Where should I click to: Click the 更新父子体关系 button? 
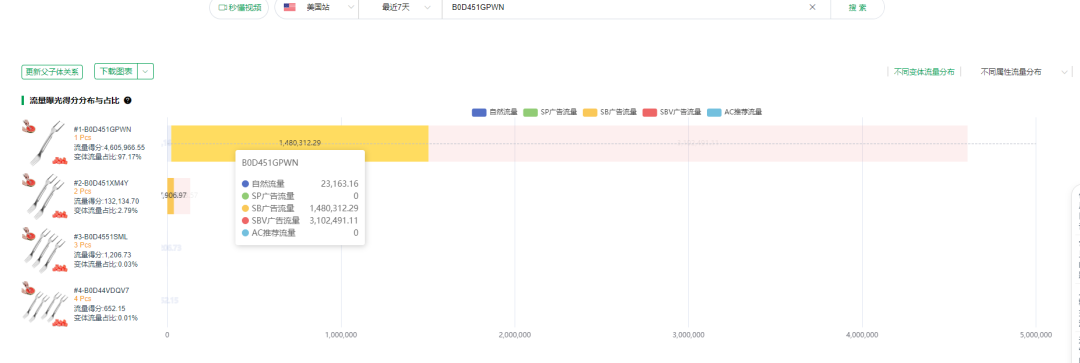pyautogui.click(x=52, y=71)
